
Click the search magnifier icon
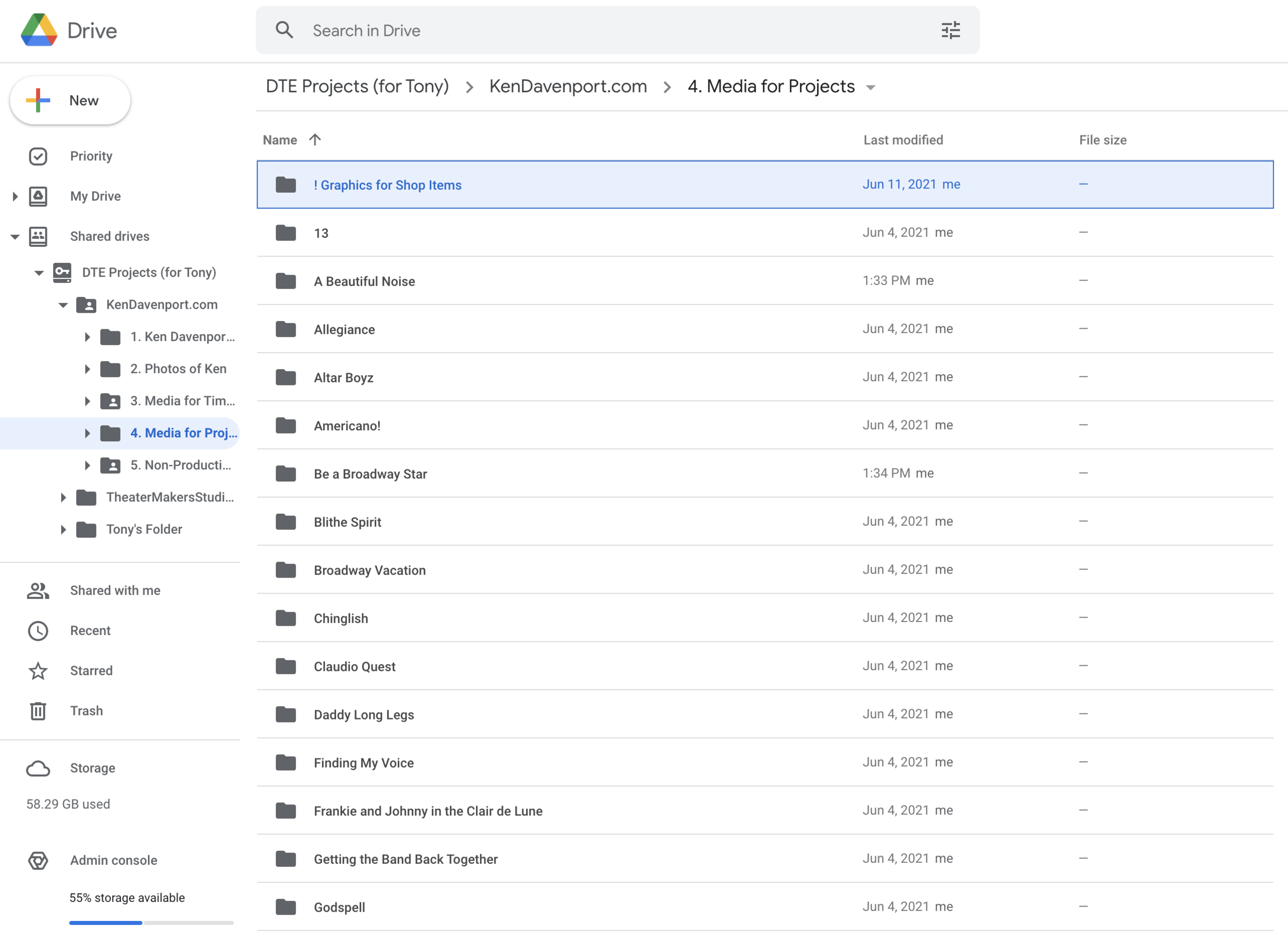284,30
